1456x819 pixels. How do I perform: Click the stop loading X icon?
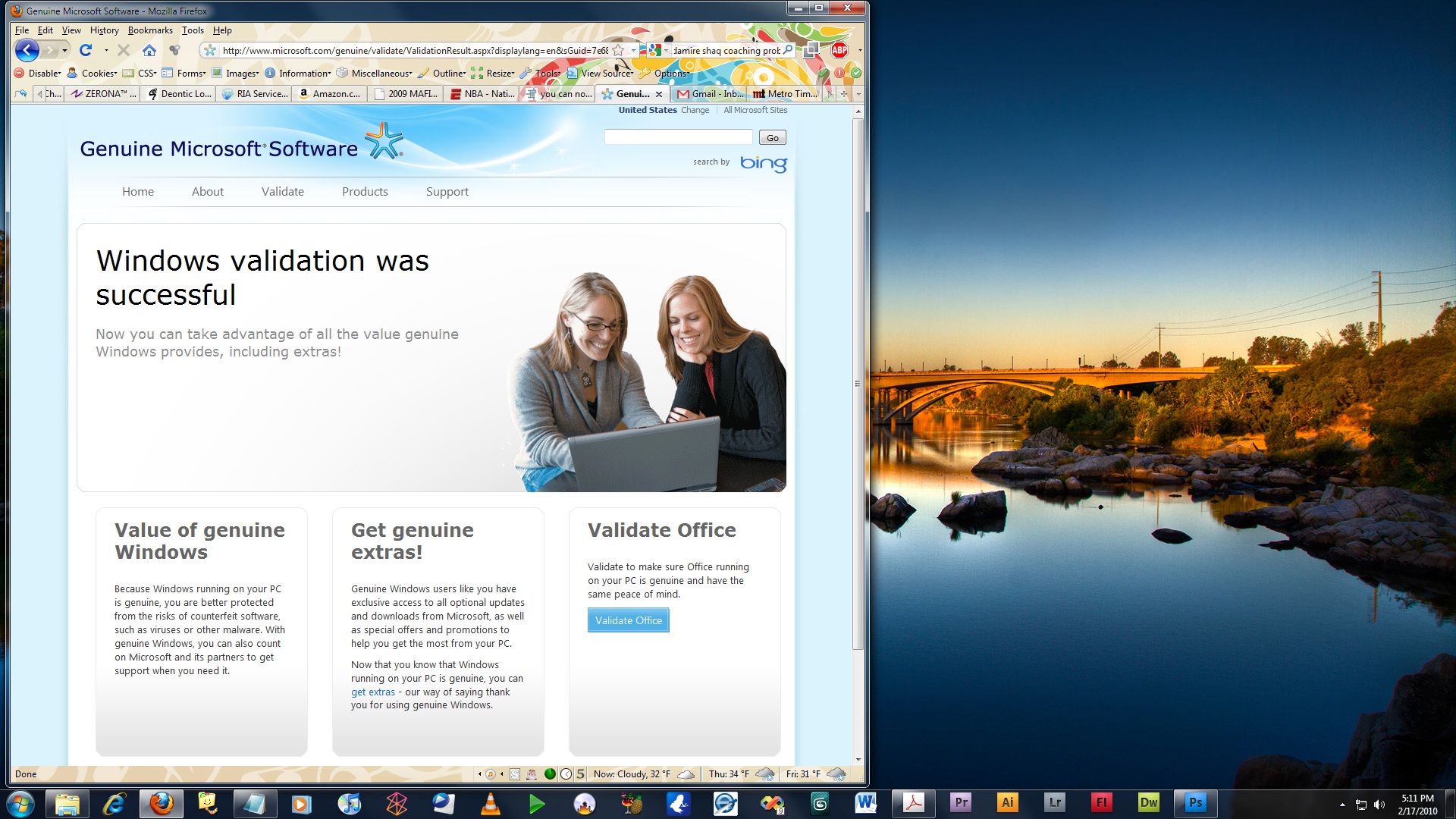(x=124, y=50)
